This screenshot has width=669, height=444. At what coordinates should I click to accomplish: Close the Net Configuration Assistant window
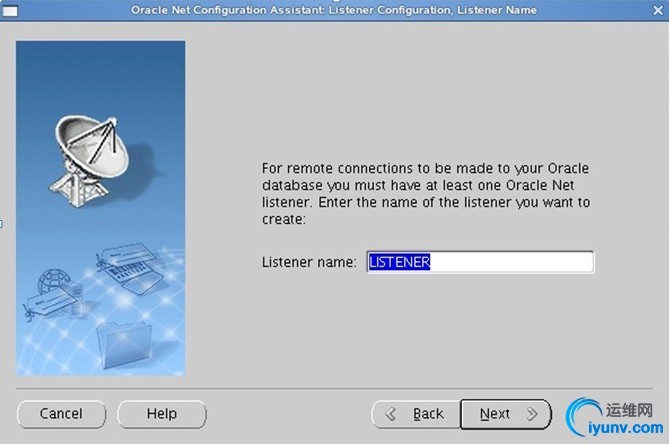(x=658, y=10)
